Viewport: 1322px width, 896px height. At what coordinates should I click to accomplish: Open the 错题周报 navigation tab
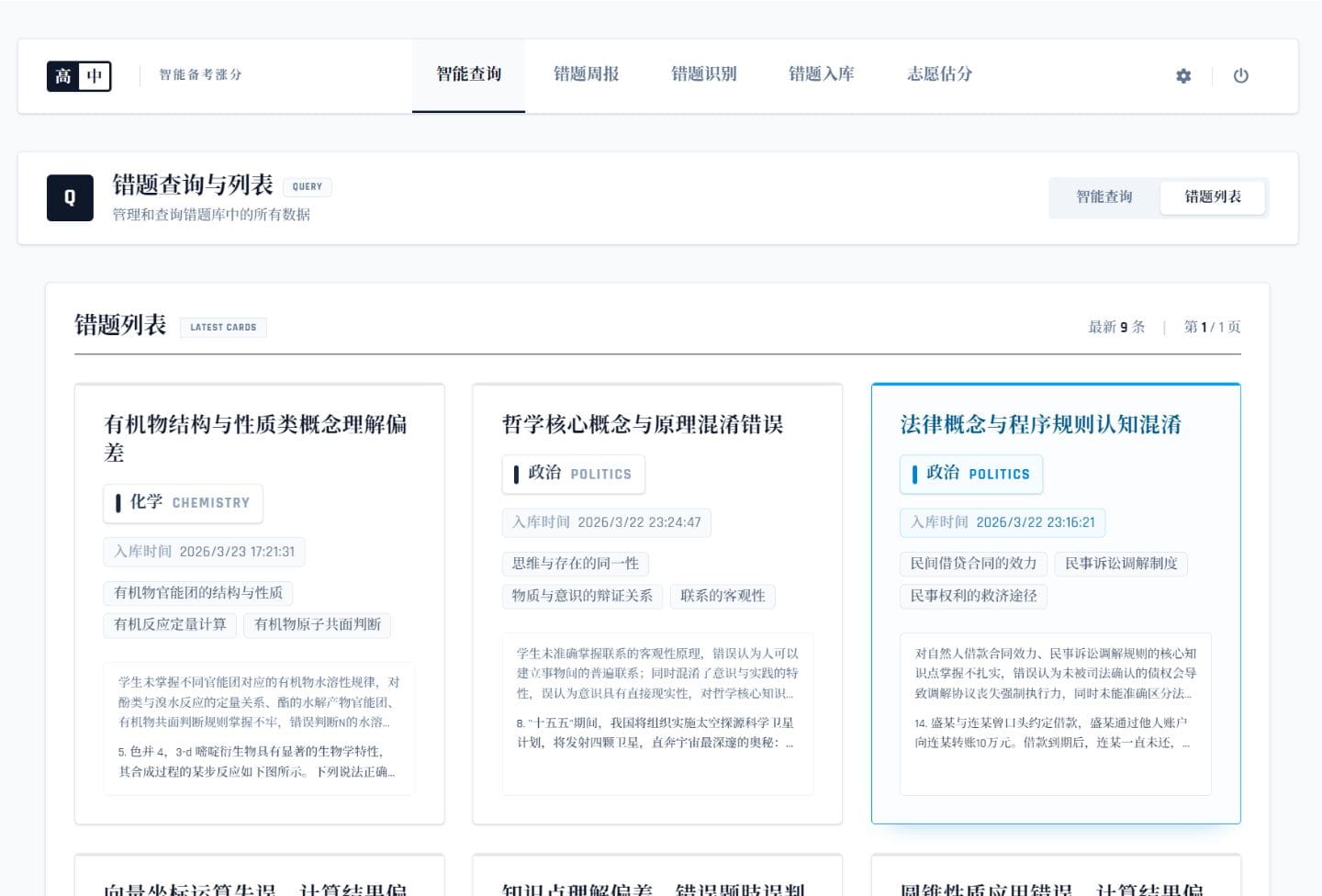pos(586,74)
